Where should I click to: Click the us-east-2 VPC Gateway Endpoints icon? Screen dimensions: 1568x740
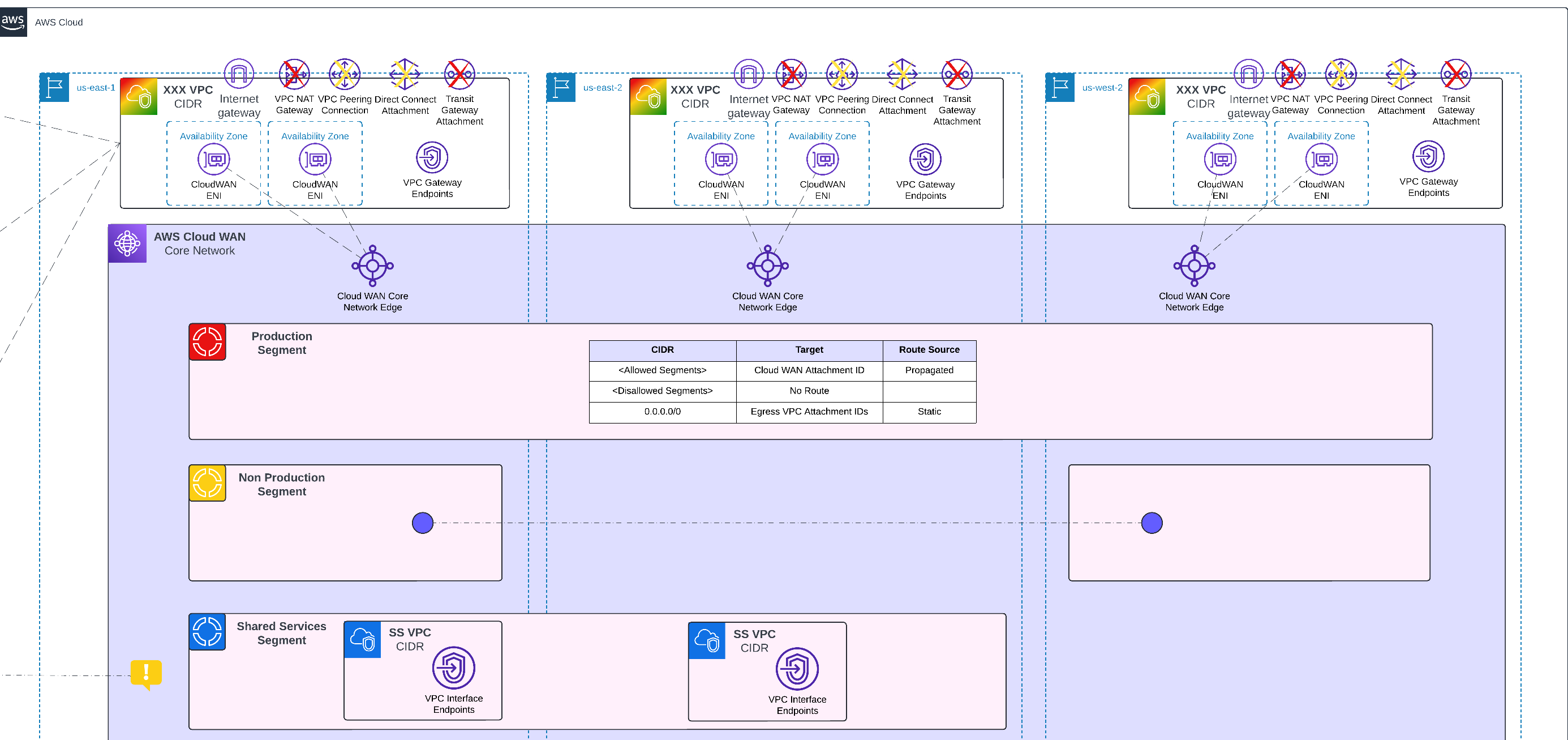925,159
